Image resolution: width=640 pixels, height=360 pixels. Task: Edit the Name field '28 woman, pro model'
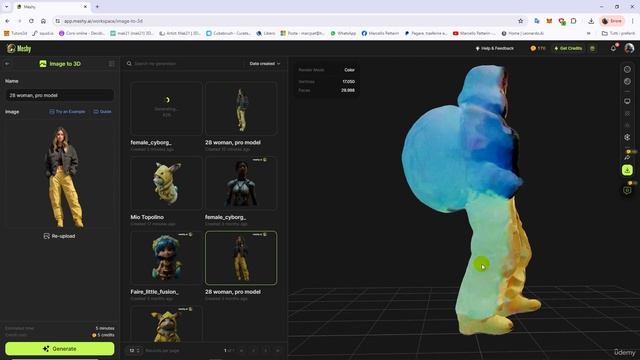(60, 95)
